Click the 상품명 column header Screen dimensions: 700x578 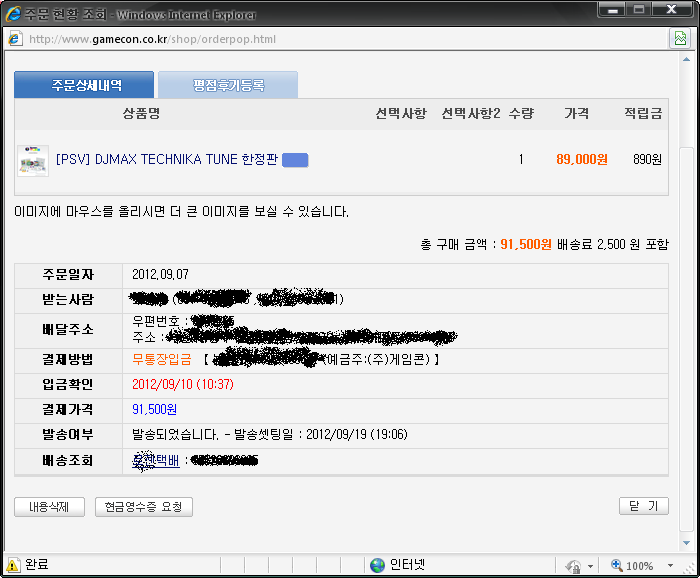tap(141, 113)
